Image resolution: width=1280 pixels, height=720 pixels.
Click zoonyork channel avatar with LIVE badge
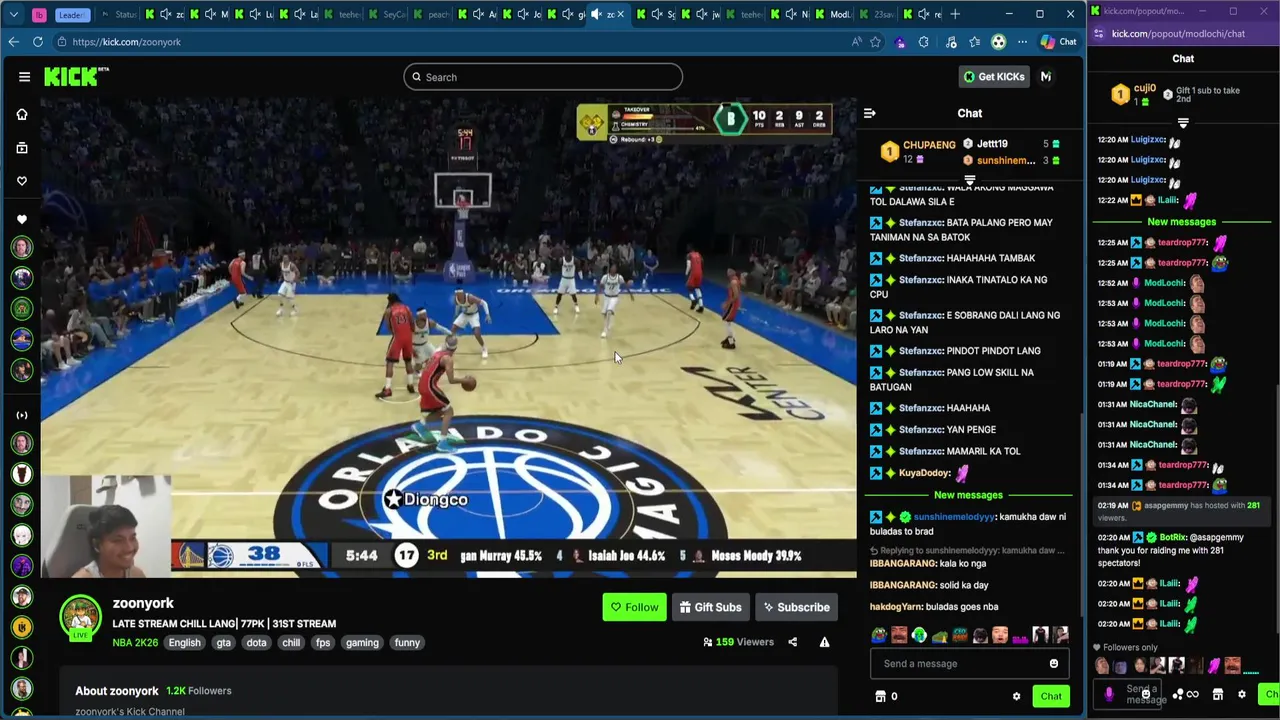(x=81, y=620)
